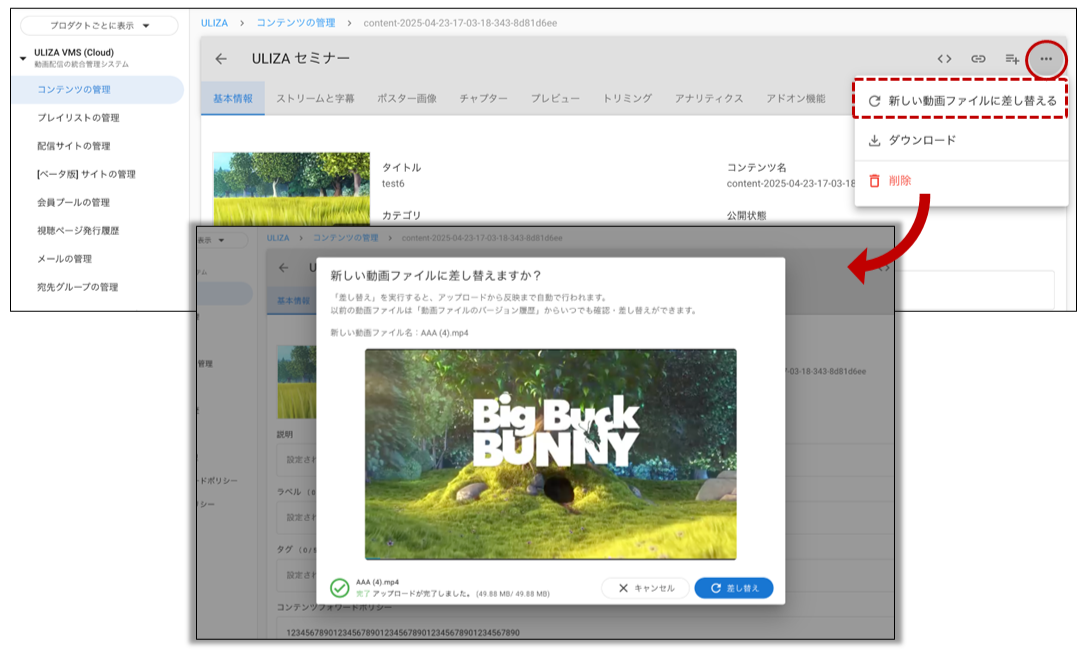Click the Big Buck Bunny video preview

pyautogui.click(x=551, y=454)
